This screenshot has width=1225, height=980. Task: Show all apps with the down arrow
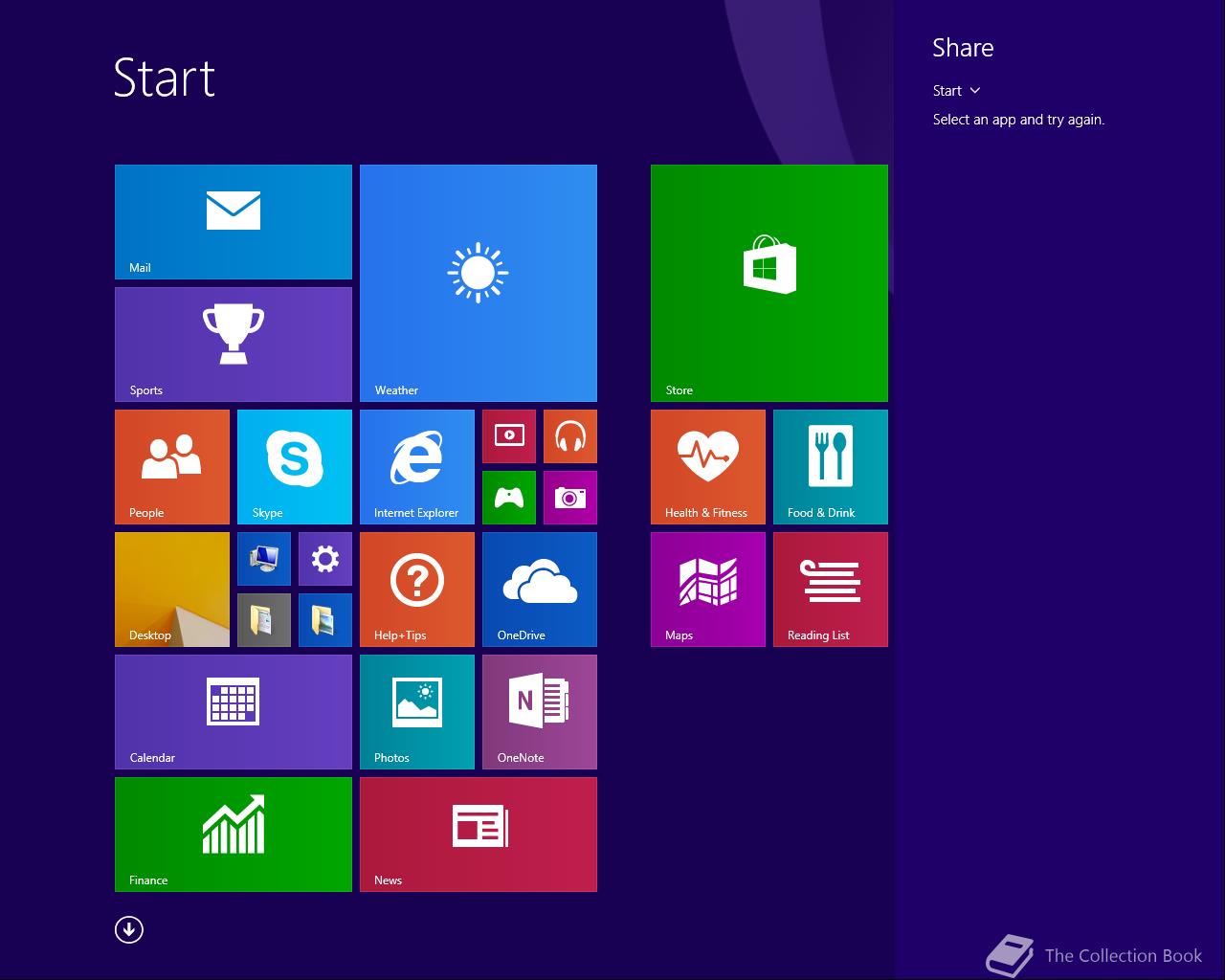click(129, 929)
